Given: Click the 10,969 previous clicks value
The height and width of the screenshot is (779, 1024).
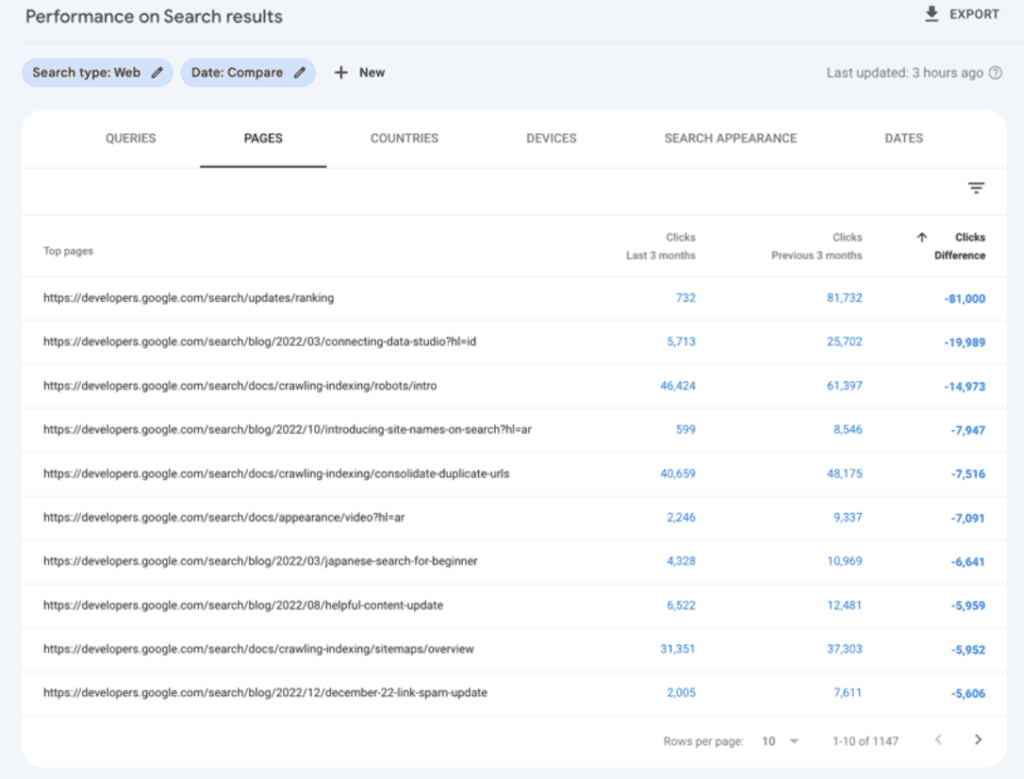Looking at the screenshot, I should 844,561.
